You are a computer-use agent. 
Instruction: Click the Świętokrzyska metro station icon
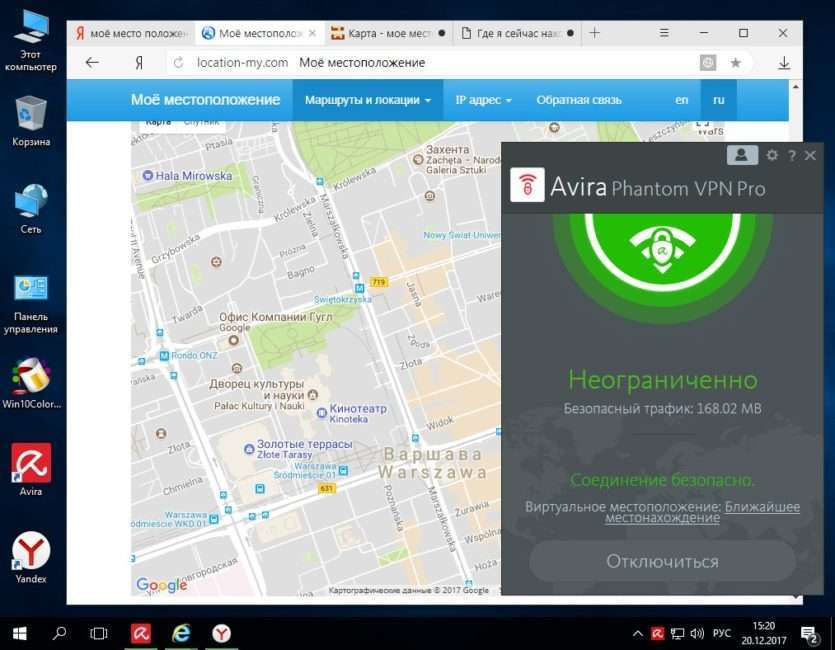359,288
